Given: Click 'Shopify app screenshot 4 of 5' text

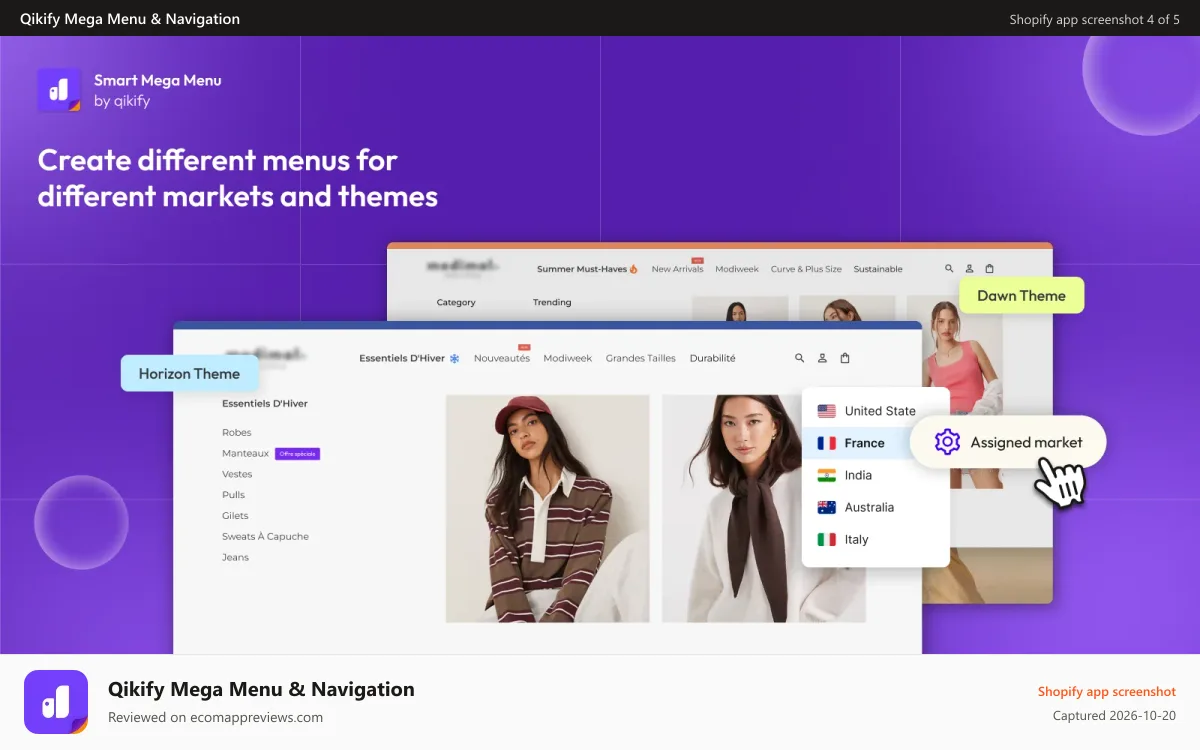Looking at the screenshot, I should 1095,19.
